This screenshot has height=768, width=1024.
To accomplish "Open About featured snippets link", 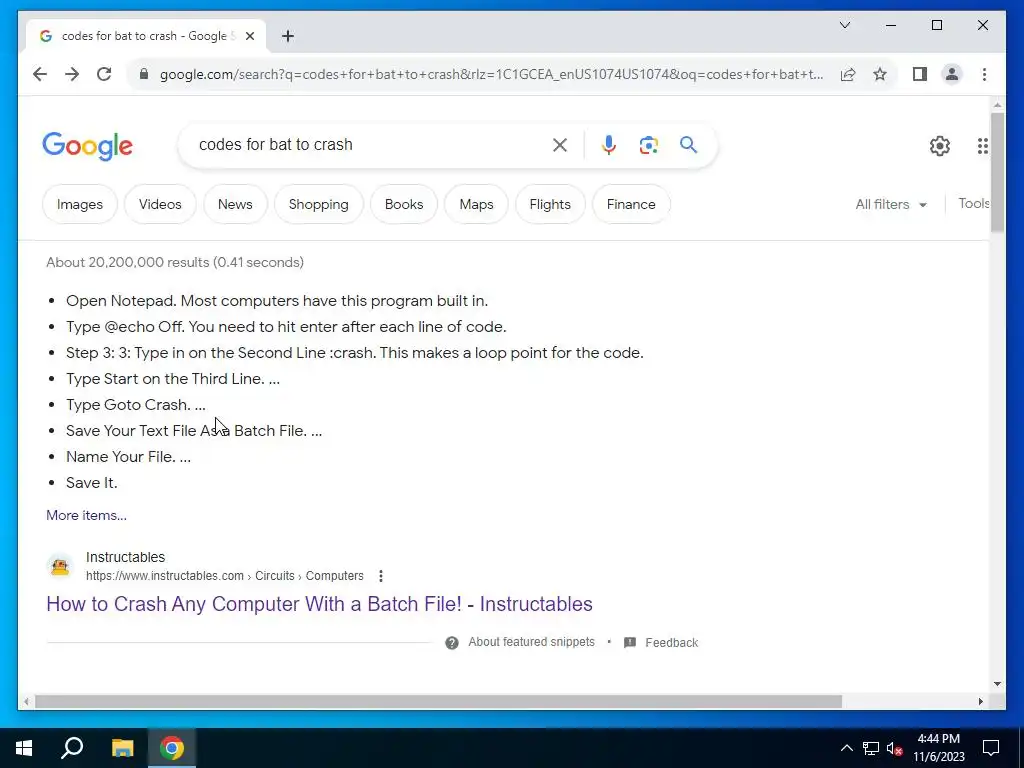I will click(x=532, y=643).
